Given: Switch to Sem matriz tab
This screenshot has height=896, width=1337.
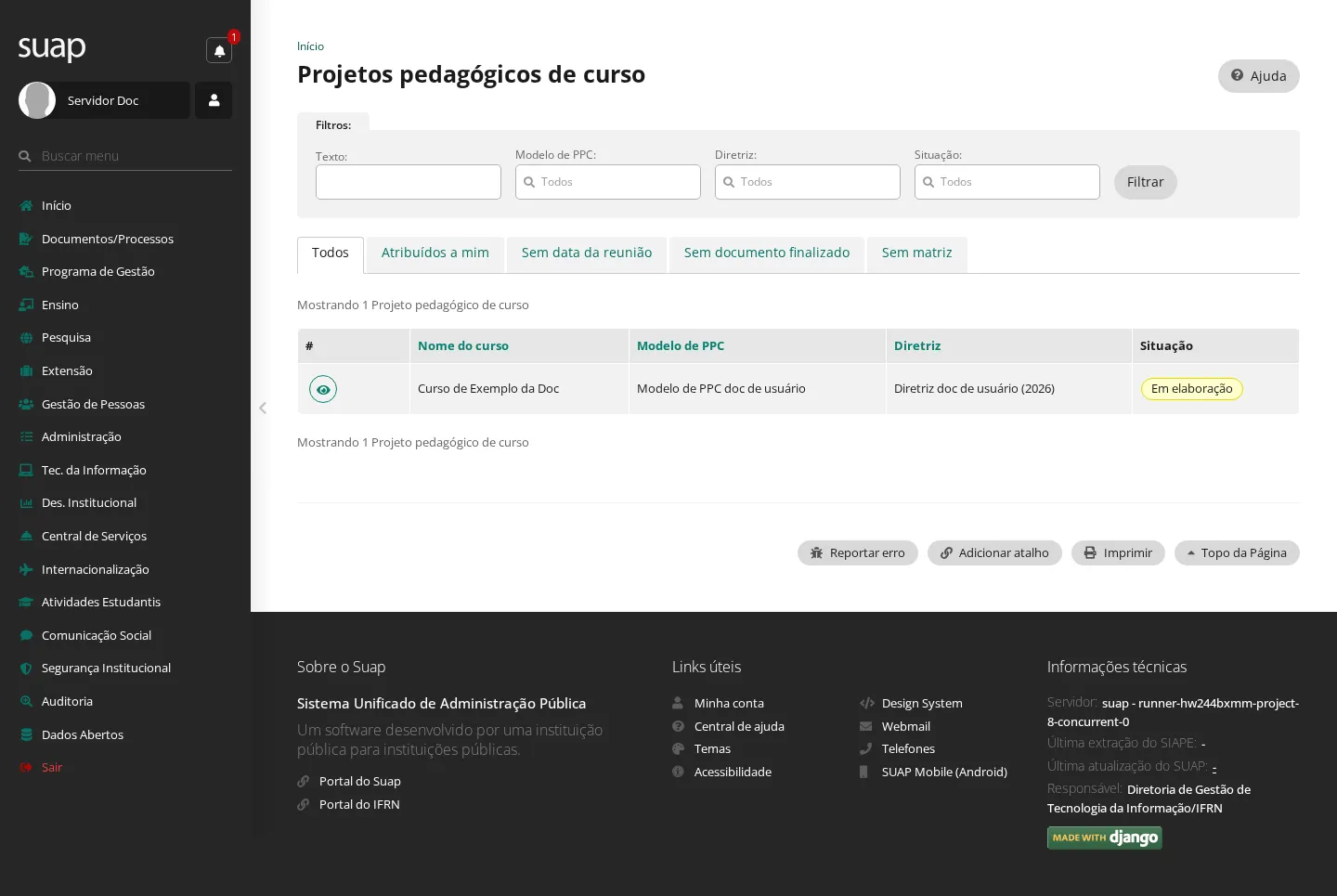Looking at the screenshot, I should (916, 253).
